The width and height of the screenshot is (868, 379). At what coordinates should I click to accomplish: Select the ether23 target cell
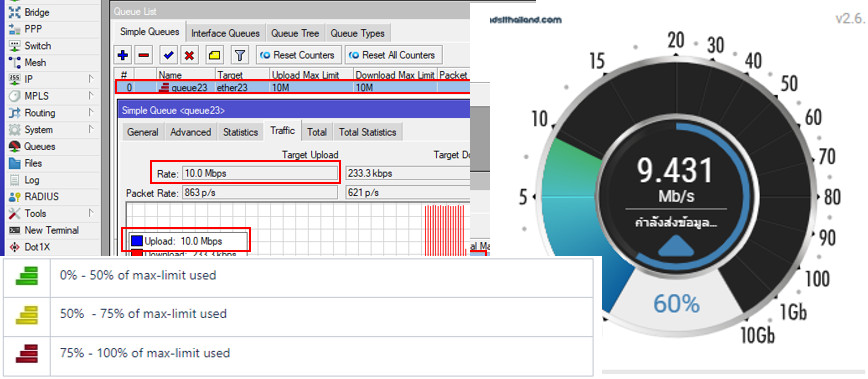[242, 87]
